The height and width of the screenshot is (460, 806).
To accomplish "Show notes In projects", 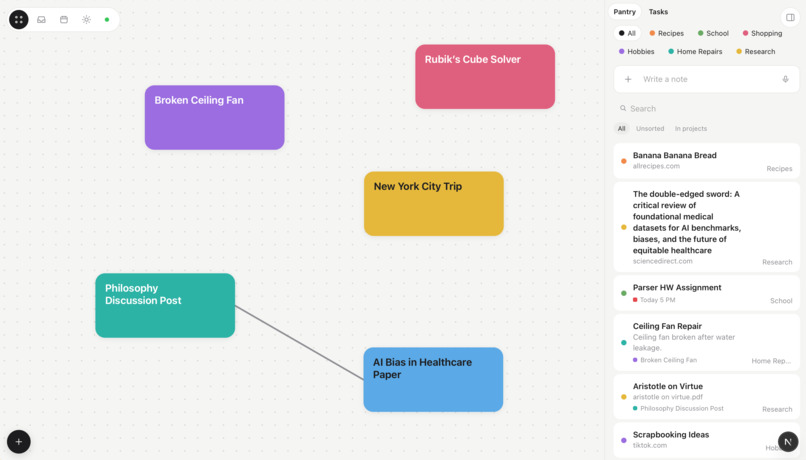I will point(690,128).
